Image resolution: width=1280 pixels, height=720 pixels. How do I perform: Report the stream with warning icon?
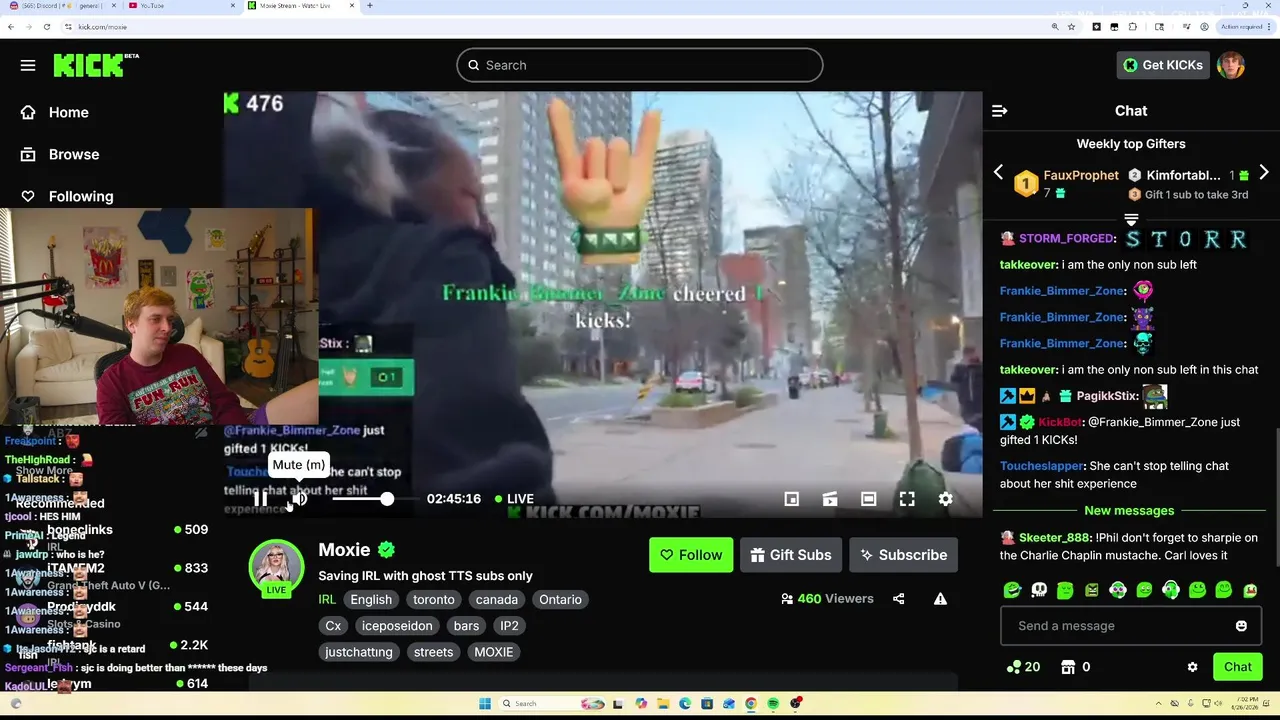[940, 599]
